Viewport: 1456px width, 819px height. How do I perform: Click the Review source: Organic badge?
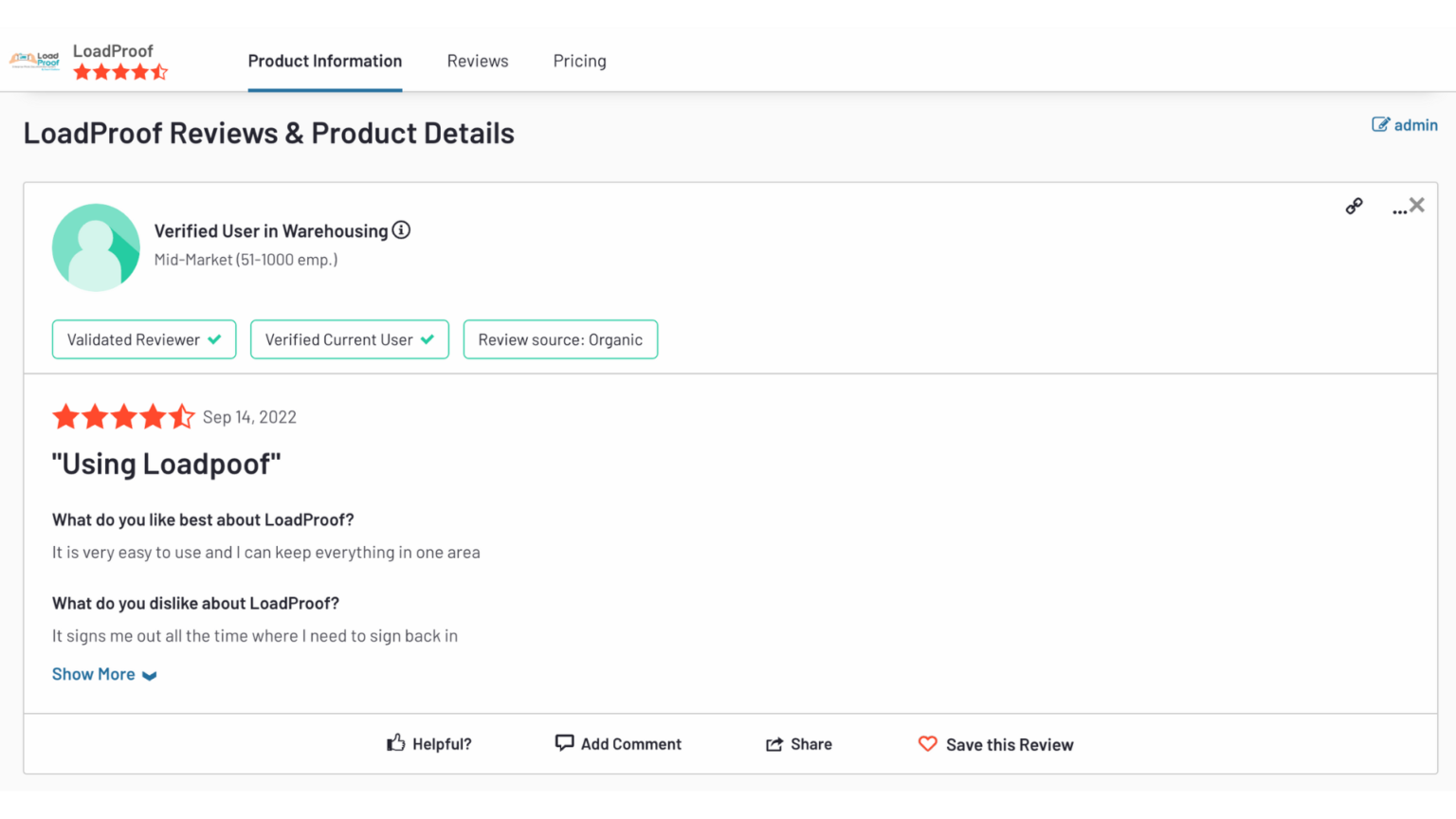[x=560, y=339]
